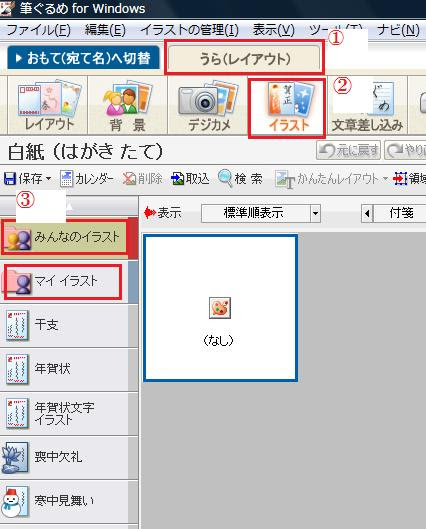Viewport: 426px width, 529px height.
Task: Select the 背景 background icon
Action: [x=127, y=105]
